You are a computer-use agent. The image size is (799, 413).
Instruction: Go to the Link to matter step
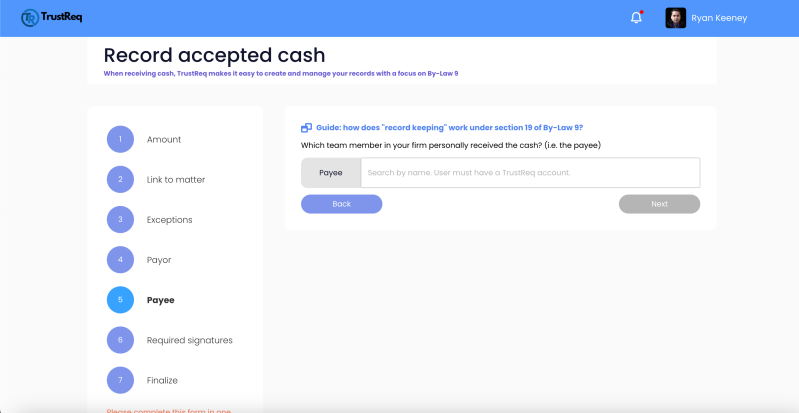(175, 179)
